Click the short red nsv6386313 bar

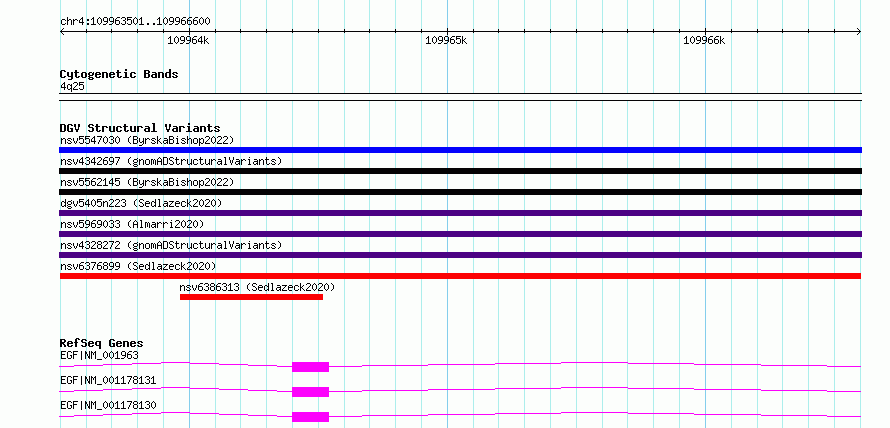point(251,297)
